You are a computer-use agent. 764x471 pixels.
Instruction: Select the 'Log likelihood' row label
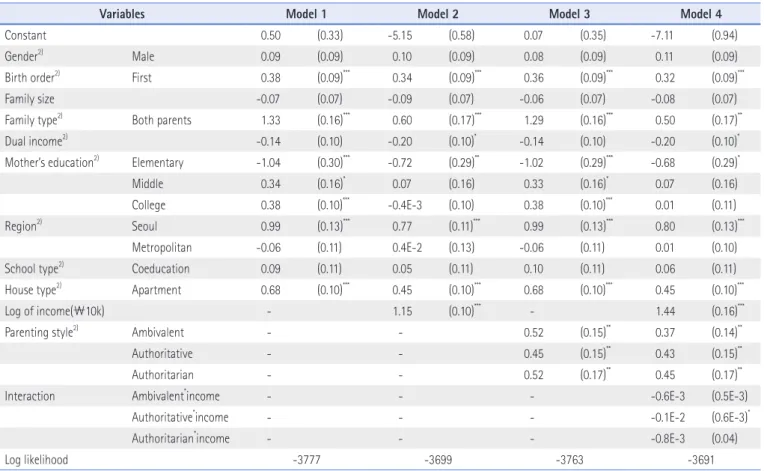[36, 460]
